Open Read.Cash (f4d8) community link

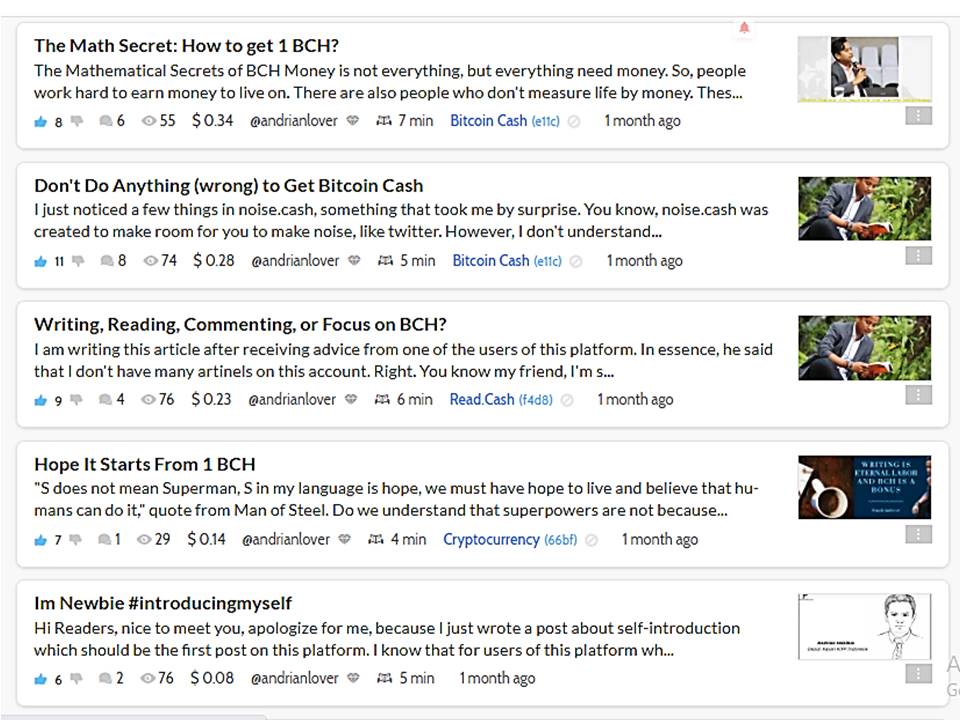501,400
